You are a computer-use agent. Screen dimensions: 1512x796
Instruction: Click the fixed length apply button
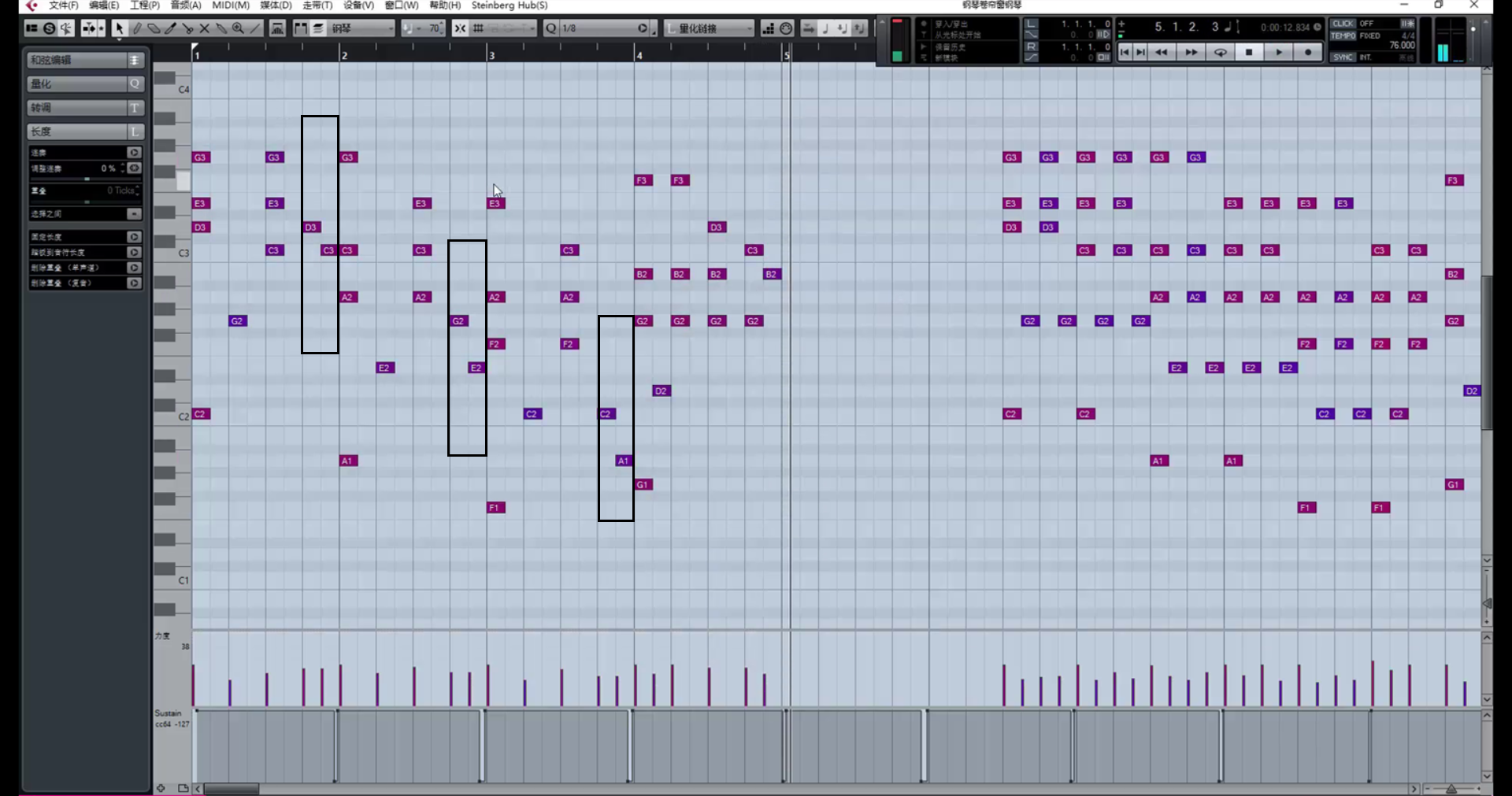[134, 237]
